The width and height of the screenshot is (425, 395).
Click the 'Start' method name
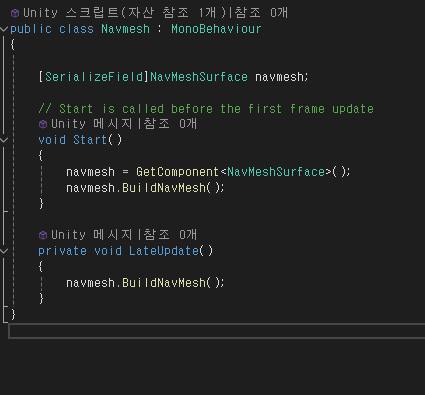pos(90,140)
